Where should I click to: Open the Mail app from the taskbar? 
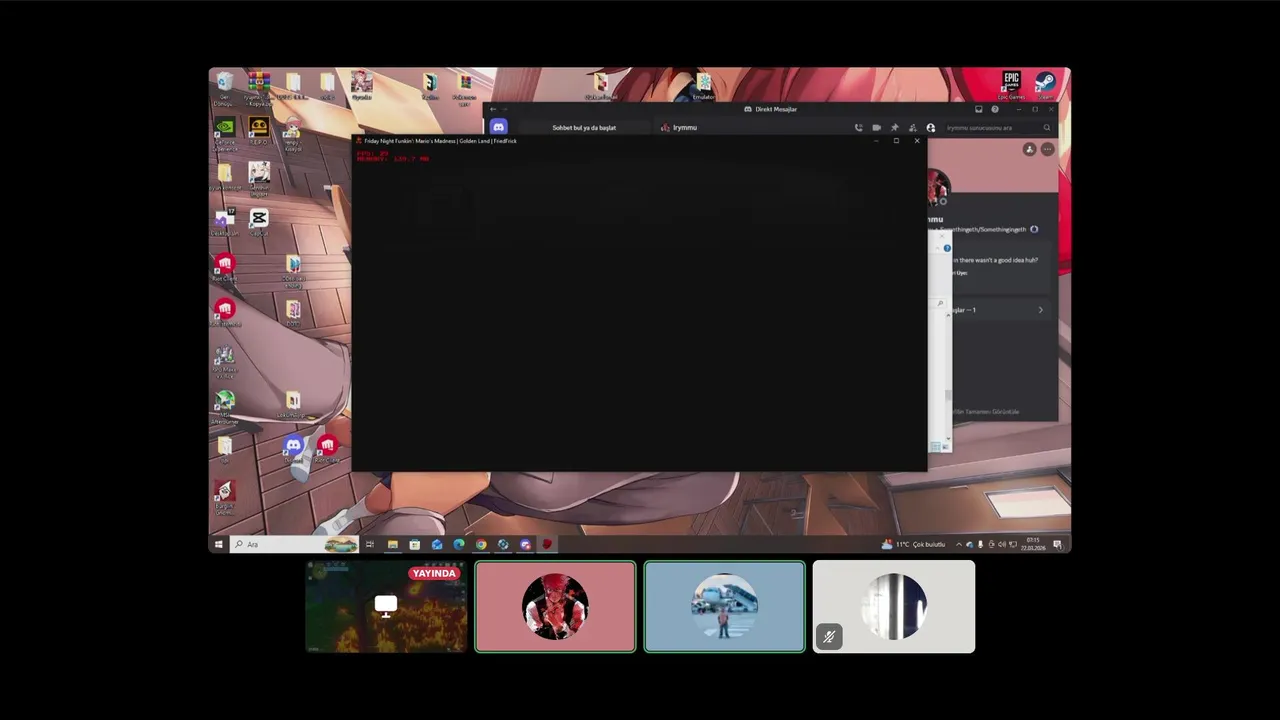(x=437, y=544)
